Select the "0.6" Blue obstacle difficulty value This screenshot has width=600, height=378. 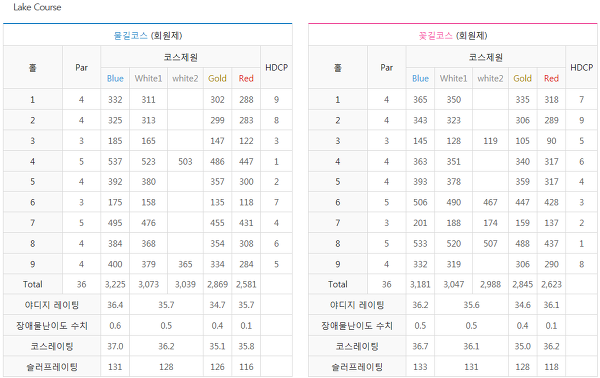[x=115, y=326]
